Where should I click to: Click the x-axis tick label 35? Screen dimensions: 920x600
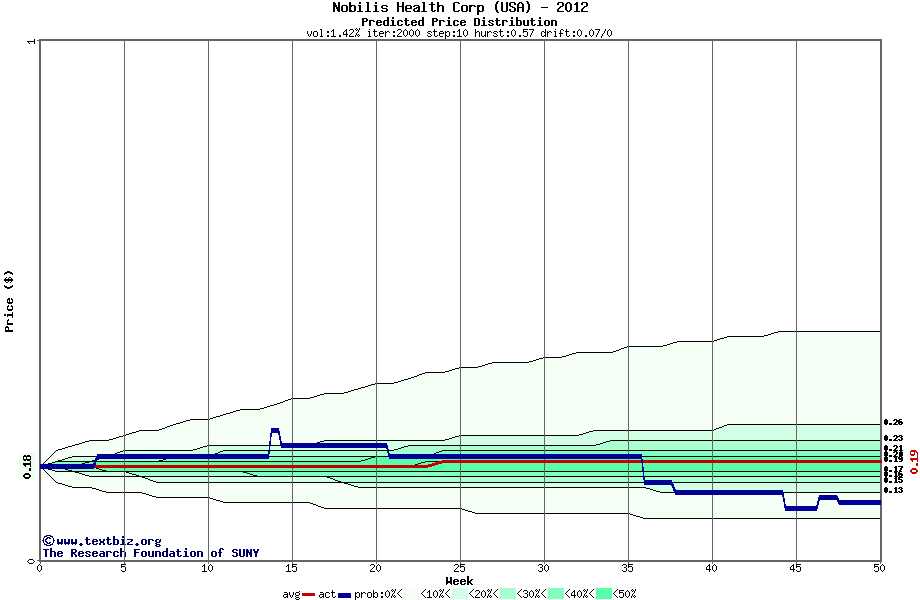(x=627, y=568)
